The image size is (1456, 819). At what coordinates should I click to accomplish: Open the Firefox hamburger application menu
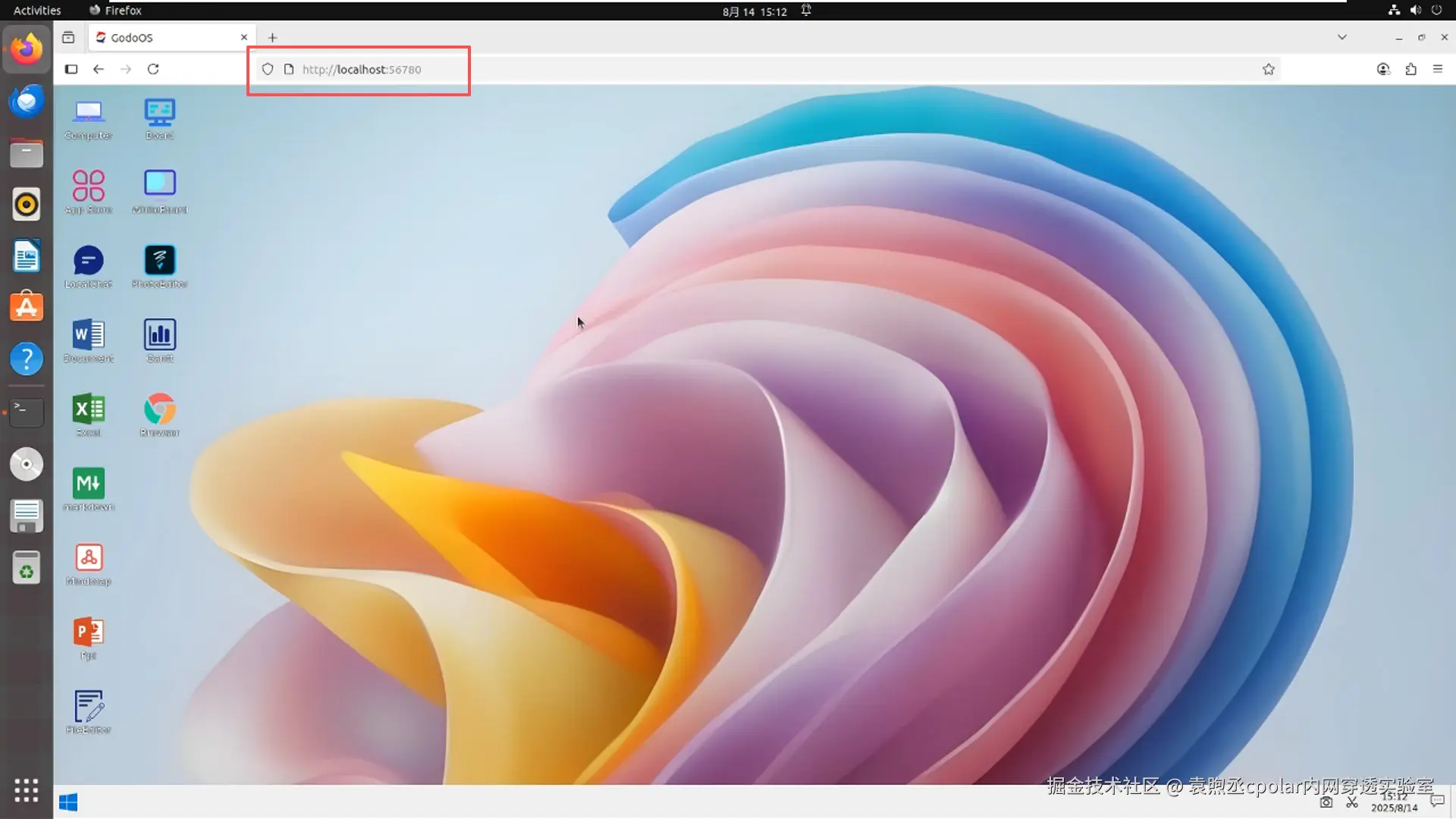tap(1438, 69)
